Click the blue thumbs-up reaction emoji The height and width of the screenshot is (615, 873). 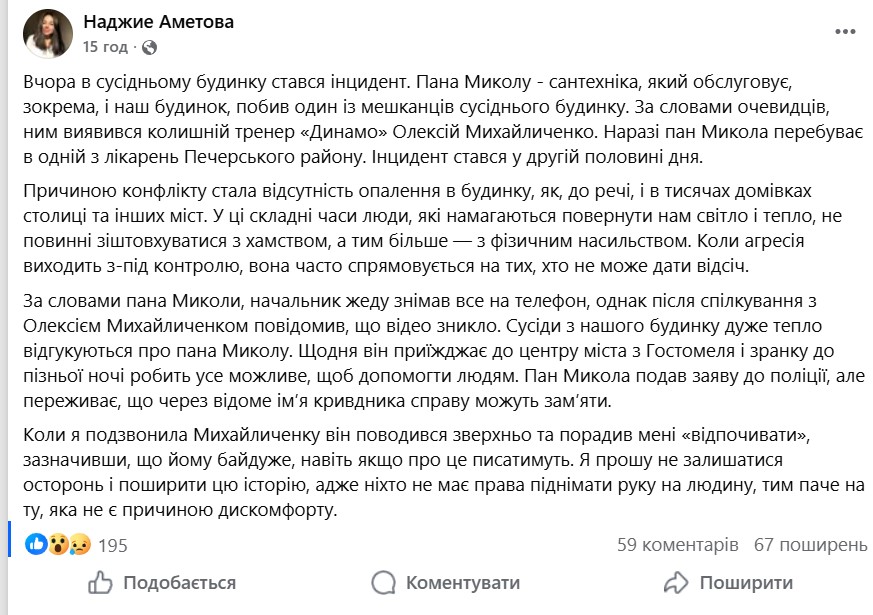pos(37,545)
